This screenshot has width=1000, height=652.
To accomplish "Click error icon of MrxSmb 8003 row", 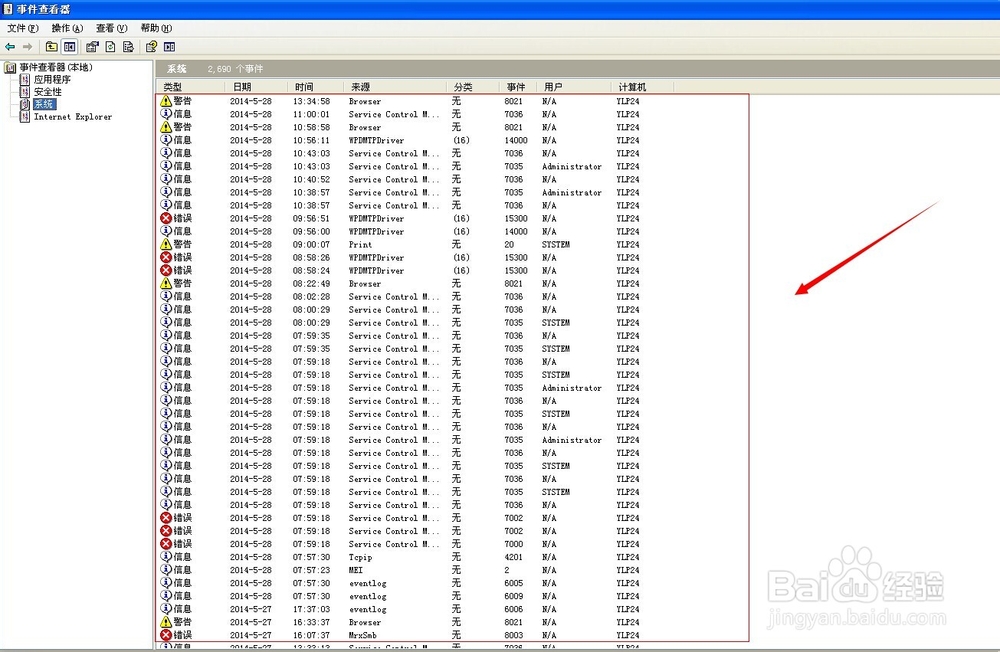I will [x=166, y=635].
